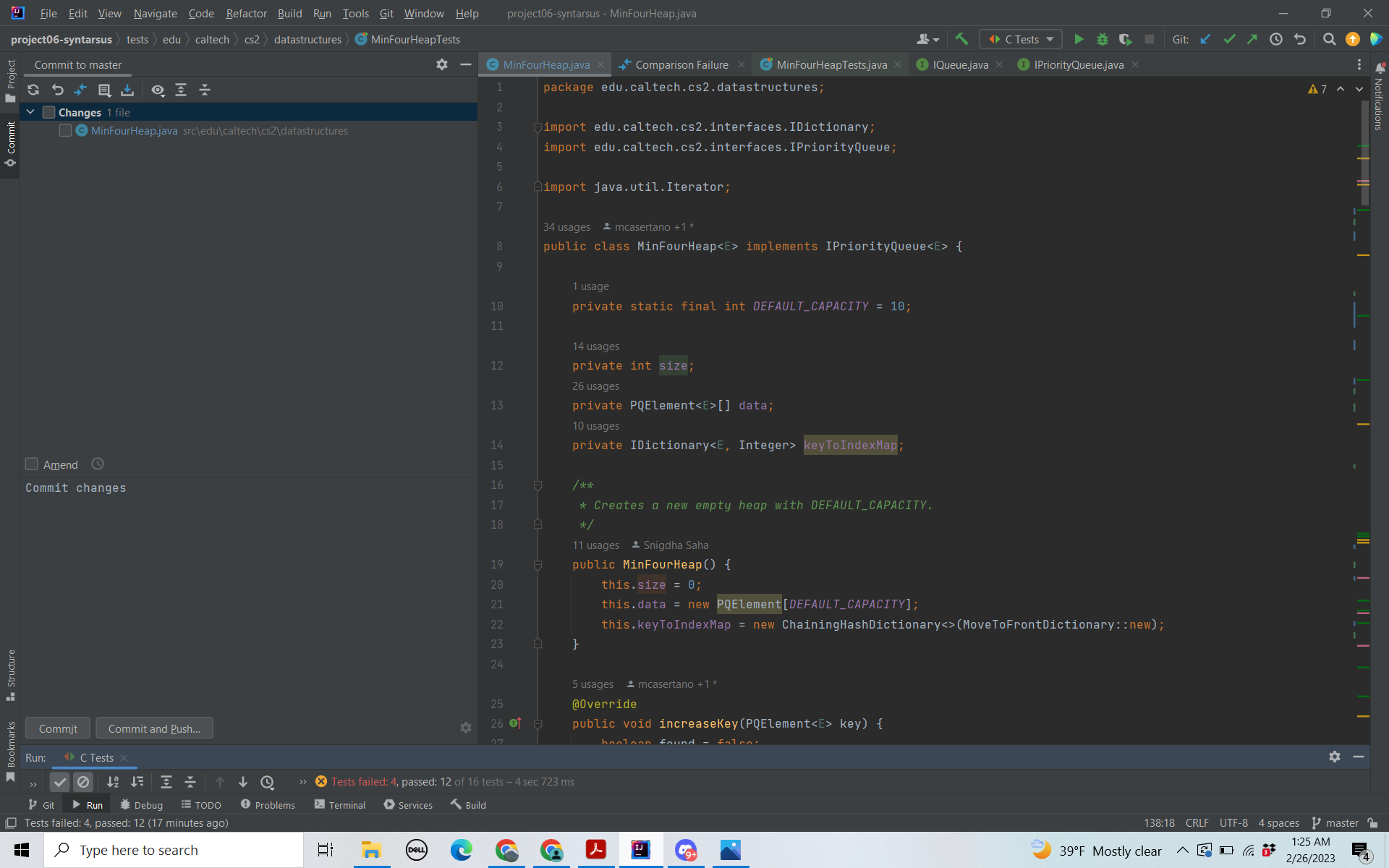Check the MinFourHeap.java file checkbox
Image resolution: width=1389 pixels, height=868 pixels.
[65, 130]
